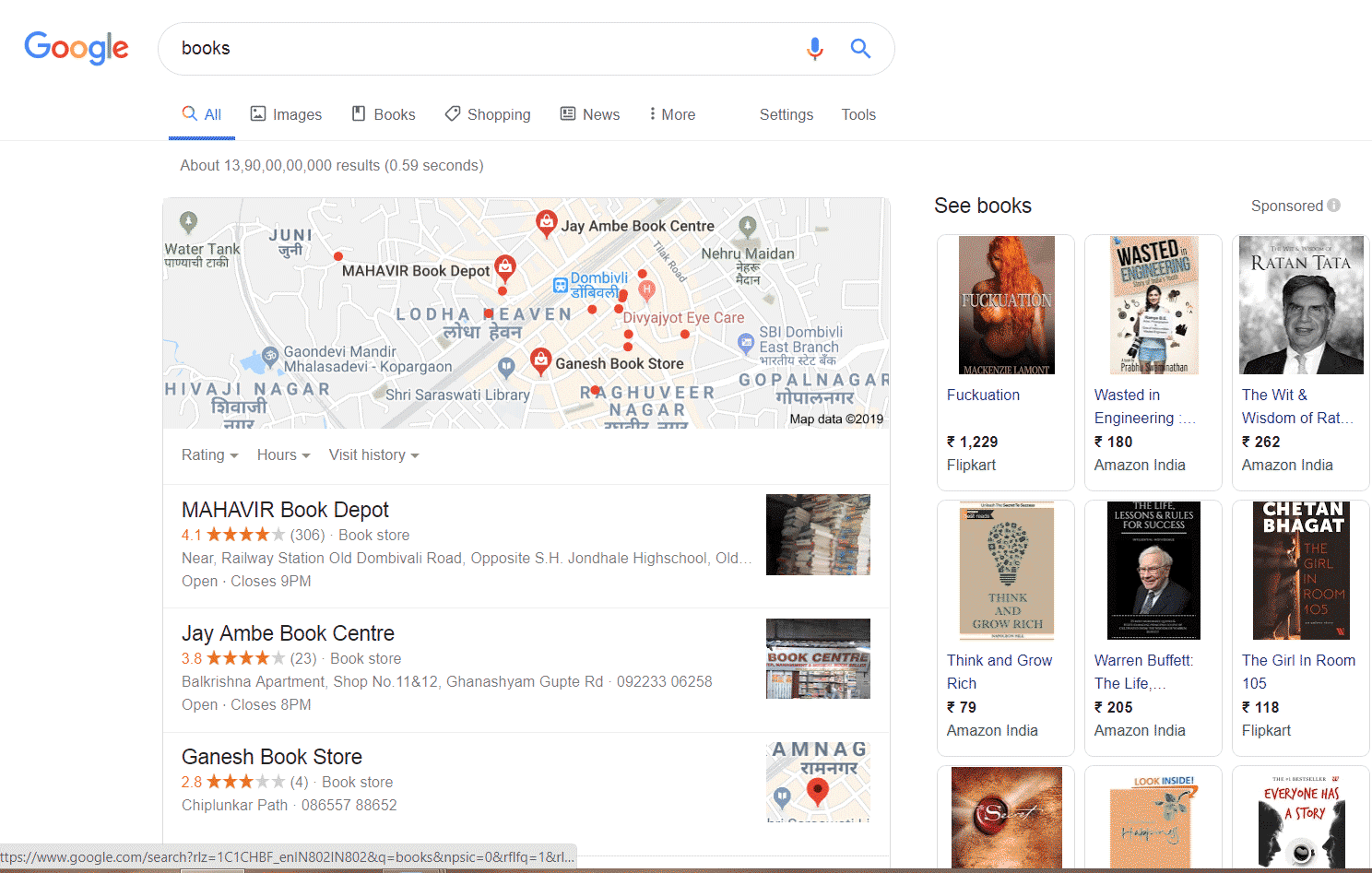Click the 'Flipkart' seller under Fuckuation

pyautogui.click(x=972, y=465)
